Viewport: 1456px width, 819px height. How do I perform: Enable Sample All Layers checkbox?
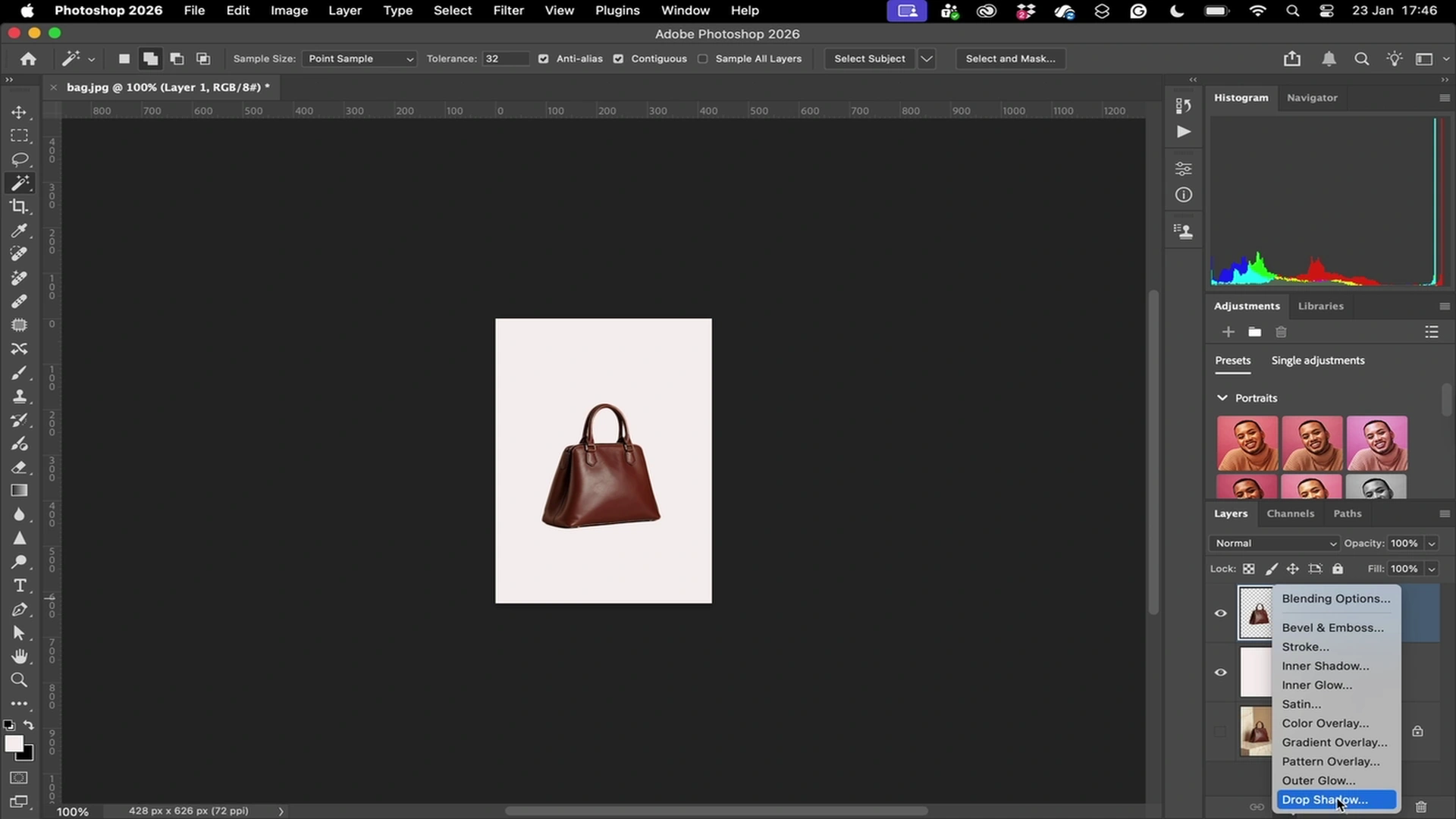click(703, 59)
